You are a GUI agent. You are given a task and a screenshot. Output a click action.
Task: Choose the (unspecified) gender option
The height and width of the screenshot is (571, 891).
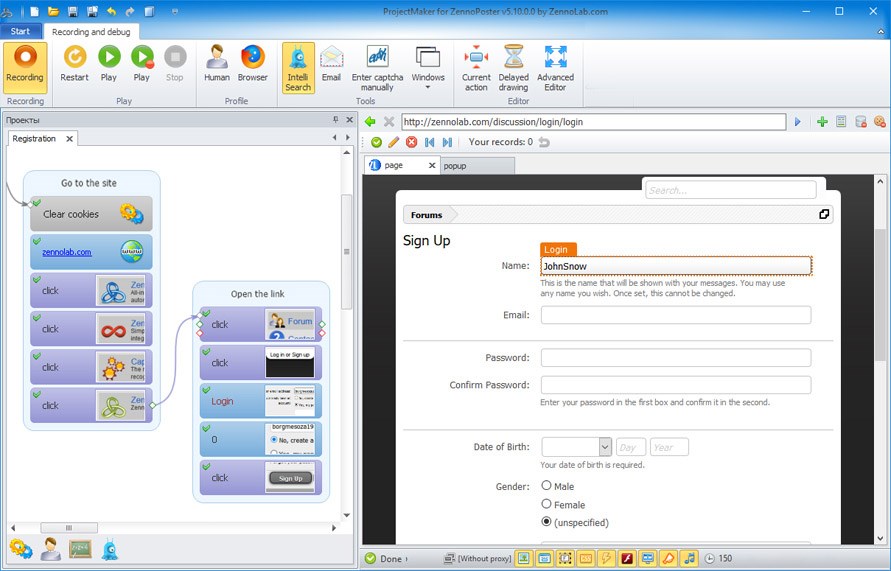tap(546, 522)
